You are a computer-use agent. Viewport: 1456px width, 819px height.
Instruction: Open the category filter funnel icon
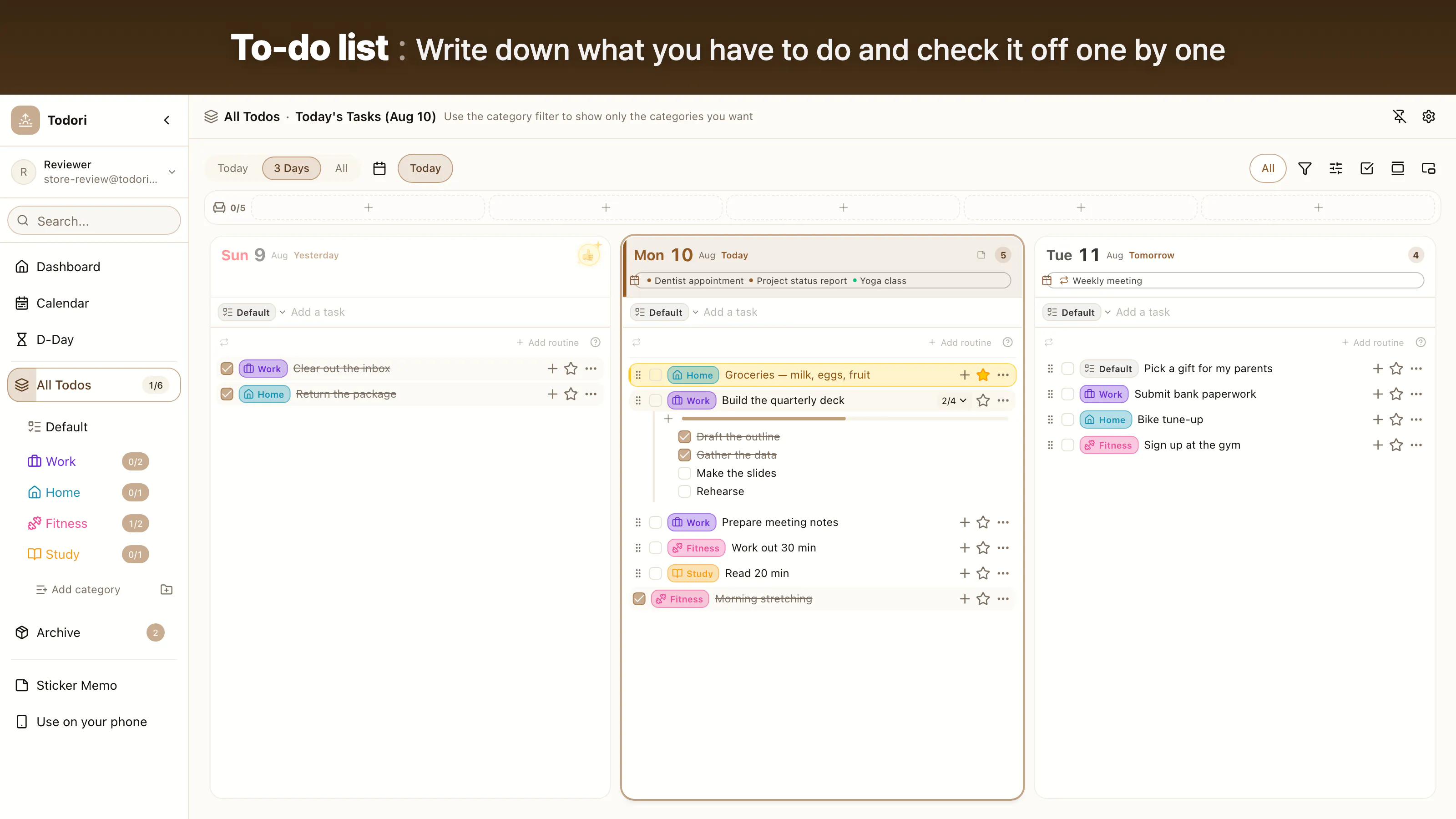click(1304, 168)
